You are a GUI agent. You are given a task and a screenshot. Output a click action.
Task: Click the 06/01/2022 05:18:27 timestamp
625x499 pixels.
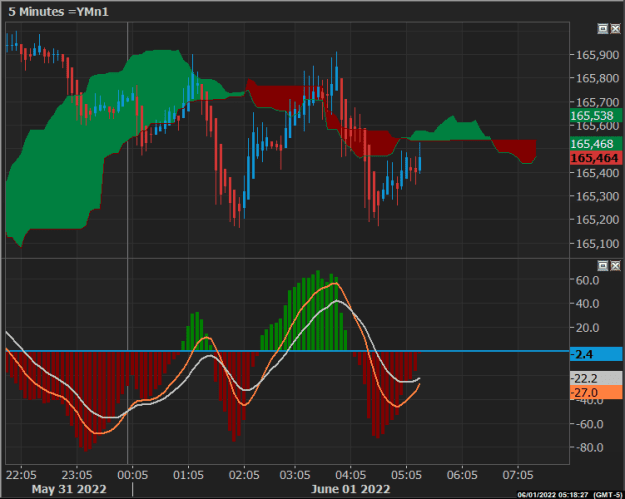(x=553, y=495)
